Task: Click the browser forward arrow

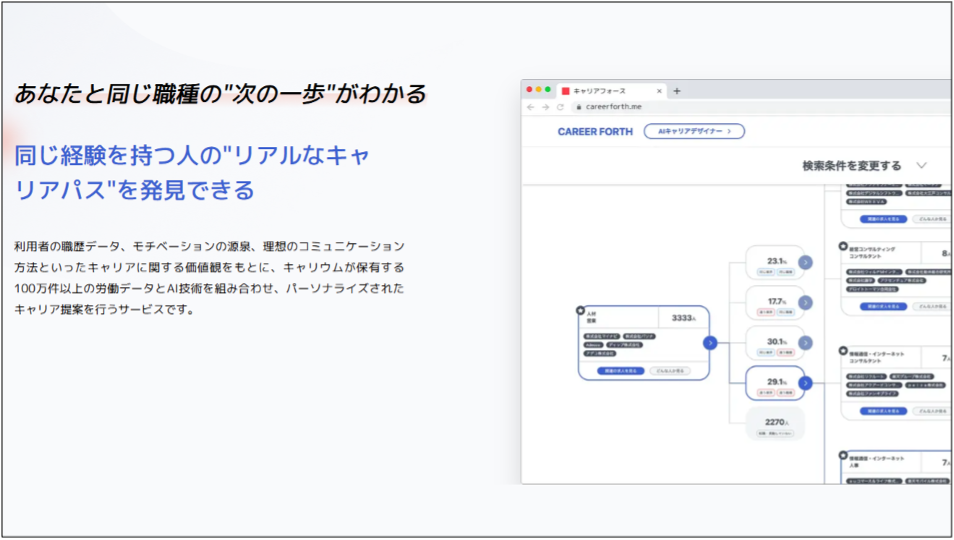Action: (x=545, y=107)
